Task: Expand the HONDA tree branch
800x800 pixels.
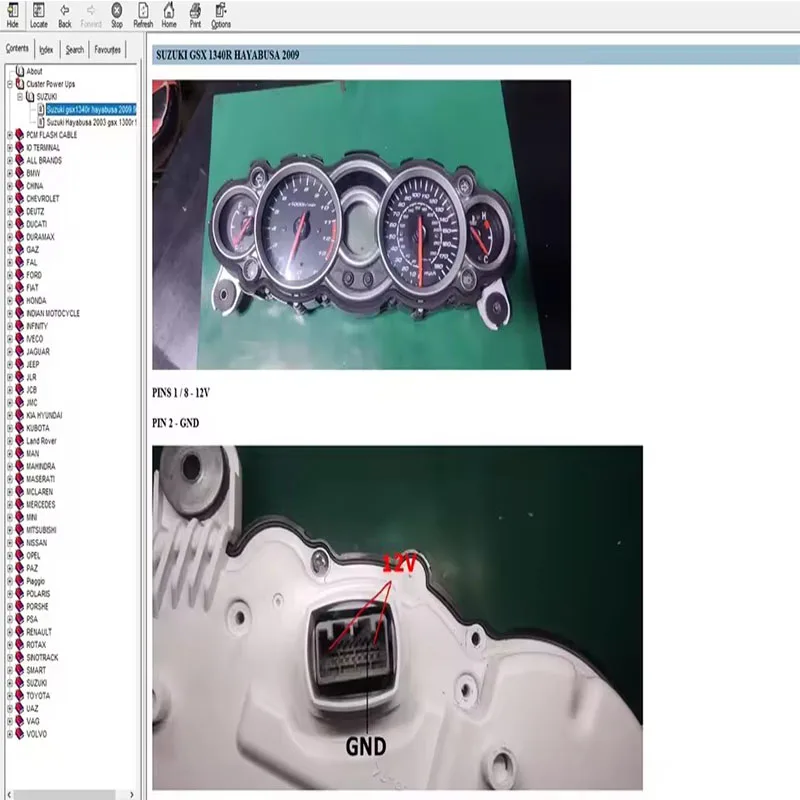Action: pyautogui.click(x=9, y=300)
